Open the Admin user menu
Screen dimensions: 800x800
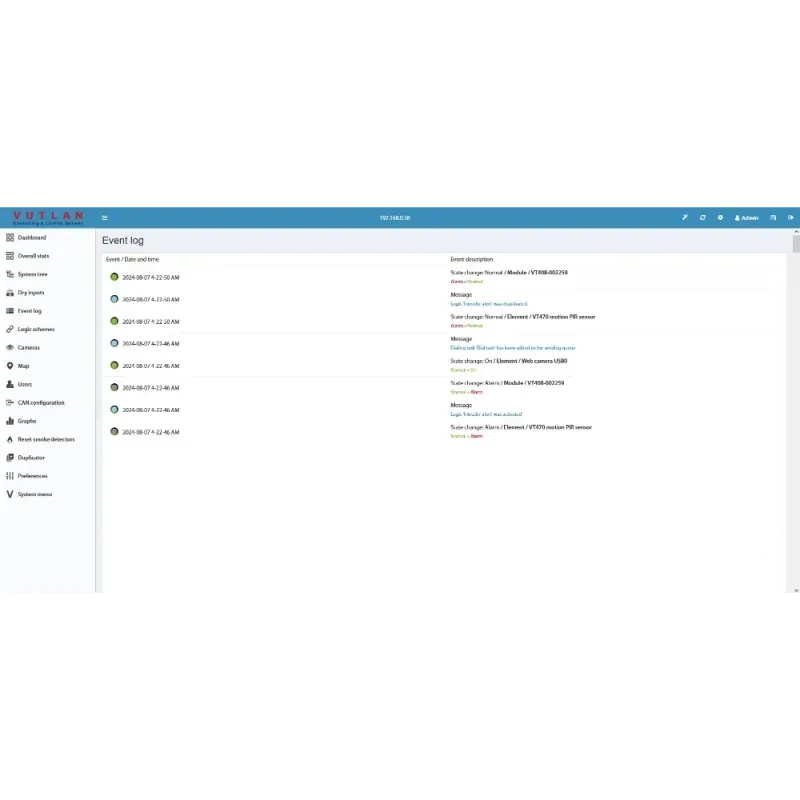pyautogui.click(x=747, y=217)
